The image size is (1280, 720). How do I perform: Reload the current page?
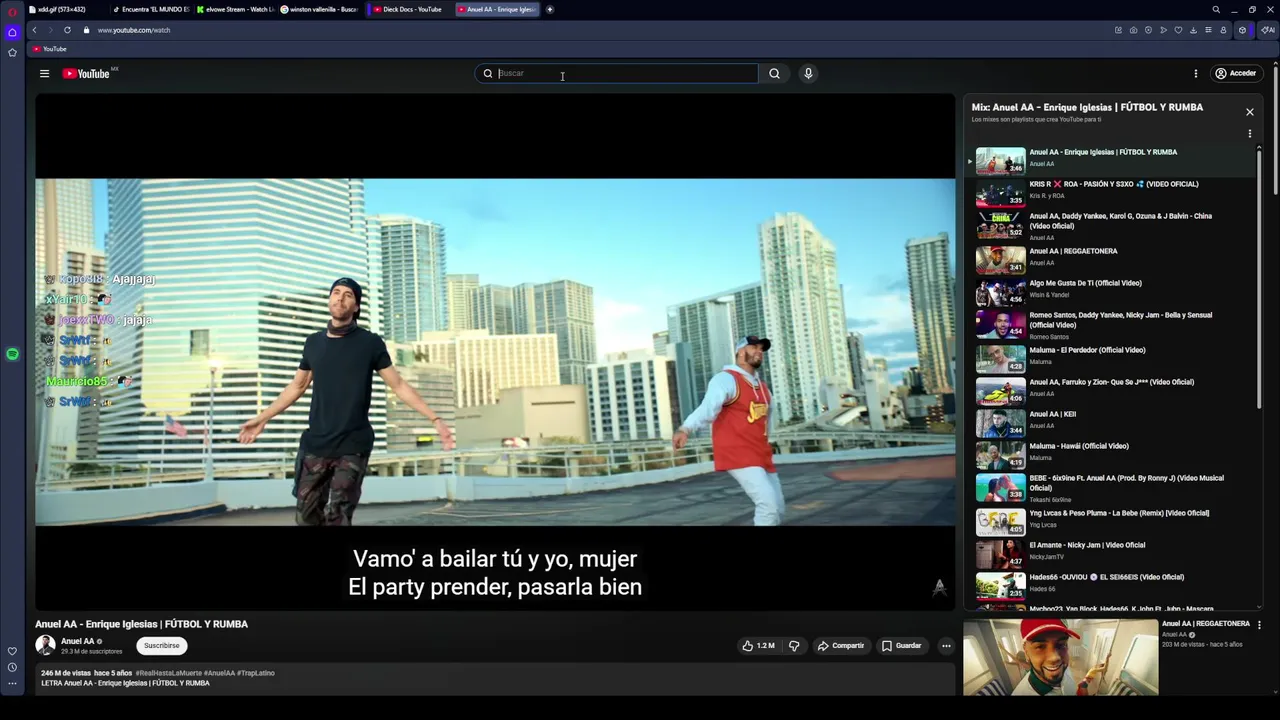click(67, 30)
